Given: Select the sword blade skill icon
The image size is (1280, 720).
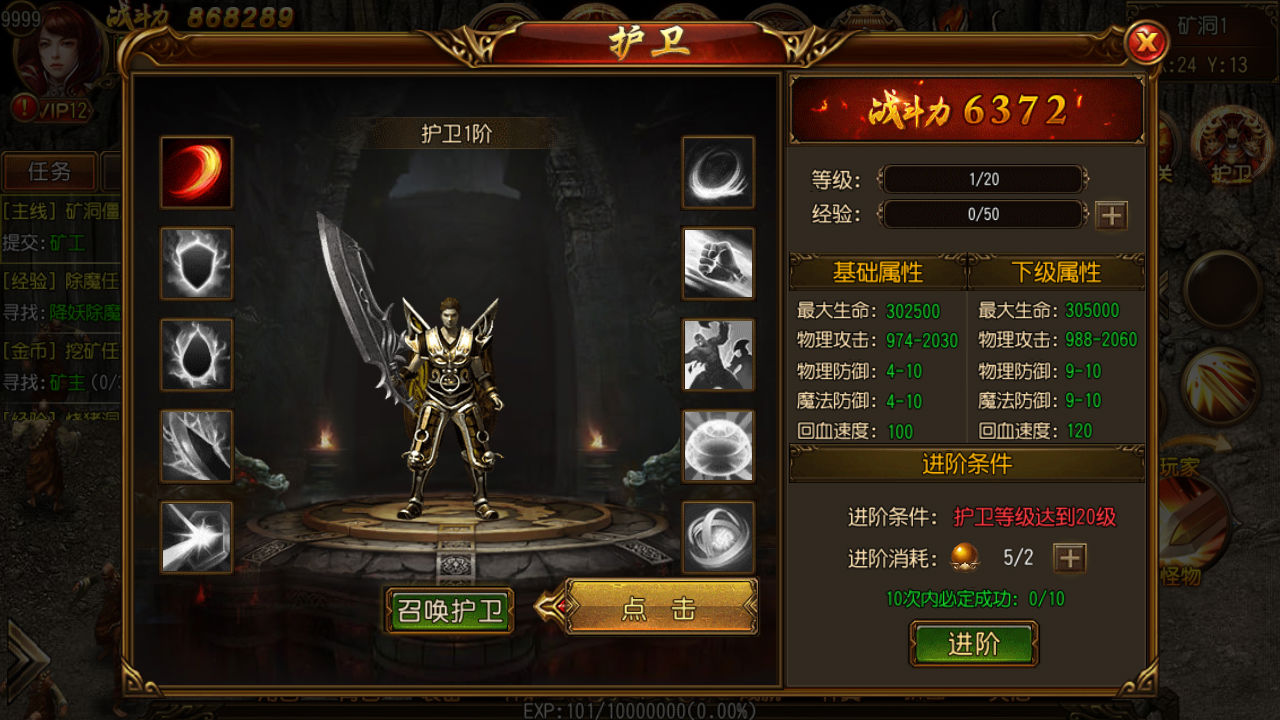Looking at the screenshot, I should pos(196,446).
